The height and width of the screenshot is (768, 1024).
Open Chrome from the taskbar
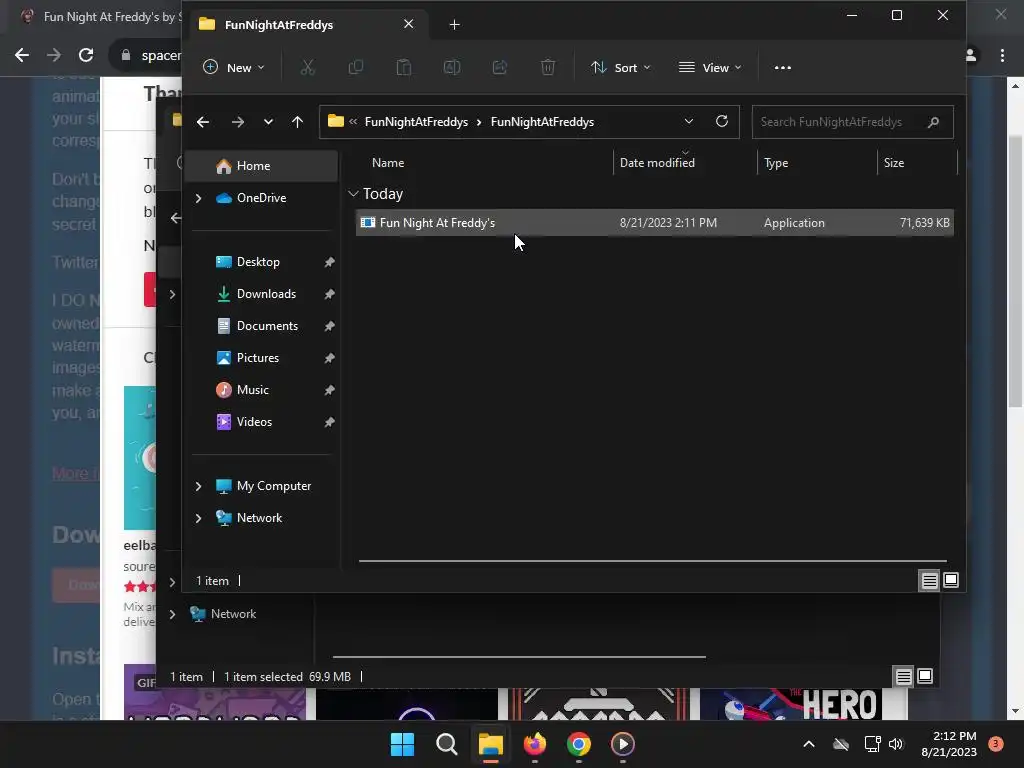pyautogui.click(x=579, y=744)
